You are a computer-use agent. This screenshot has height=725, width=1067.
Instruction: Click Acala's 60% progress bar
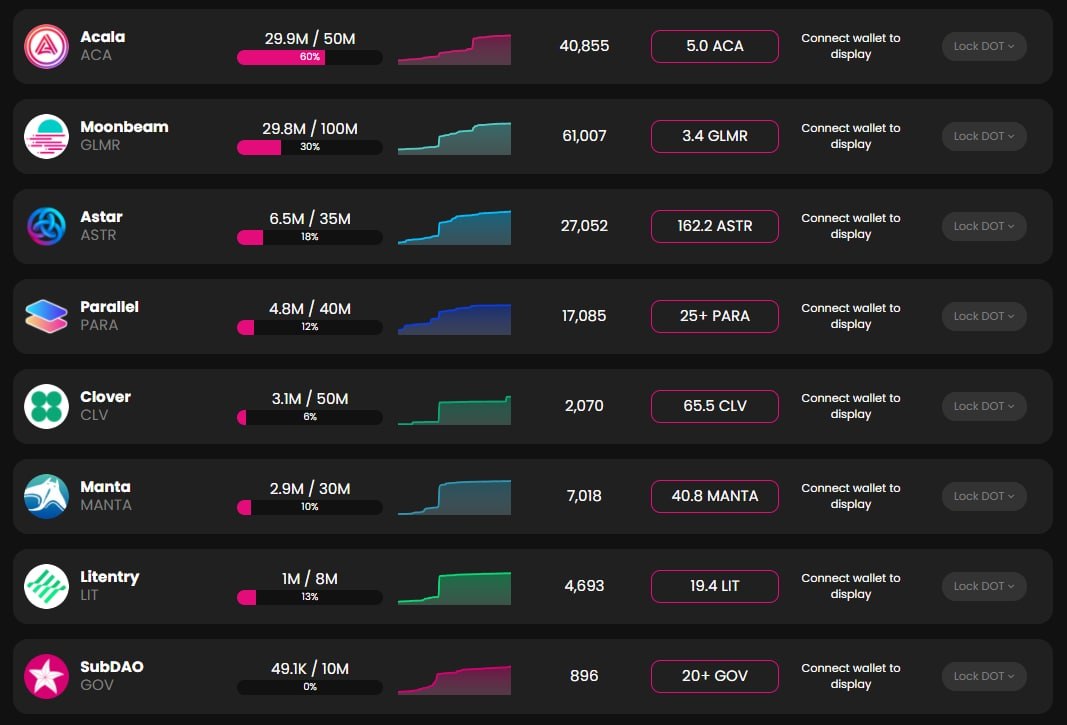pos(310,57)
